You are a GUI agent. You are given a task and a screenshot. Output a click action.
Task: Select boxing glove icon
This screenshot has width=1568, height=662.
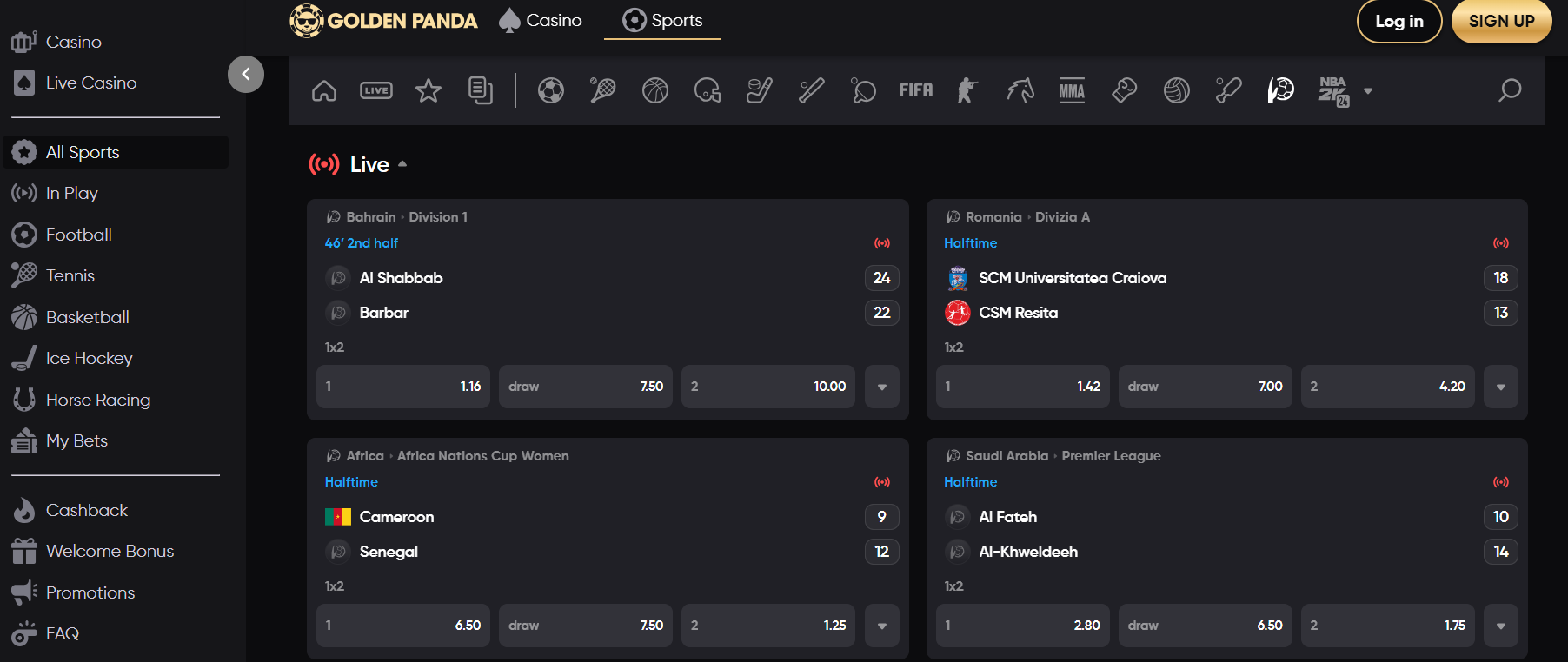pyautogui.click(x=1125, y=90)
